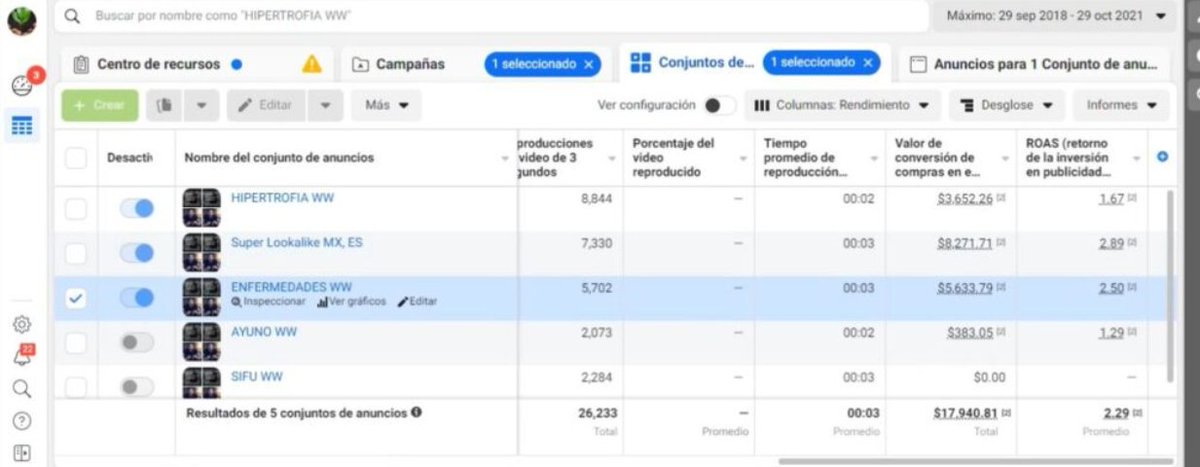The image size is (1200, 467).
Task: Click the Porcentaje del video reproducido header
Action: click(x=674, y=158)
